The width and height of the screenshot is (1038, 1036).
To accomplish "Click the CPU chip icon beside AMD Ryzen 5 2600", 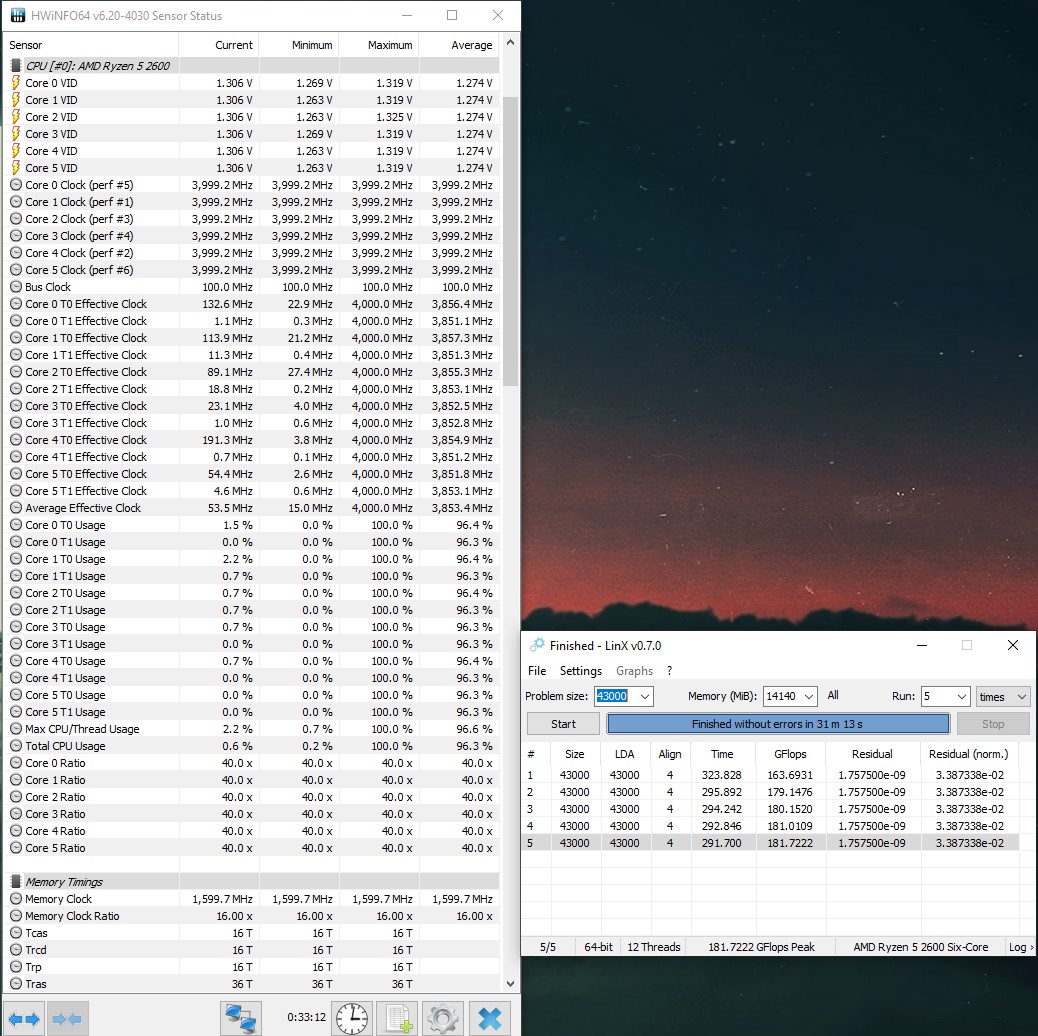I will pos(16,66).
